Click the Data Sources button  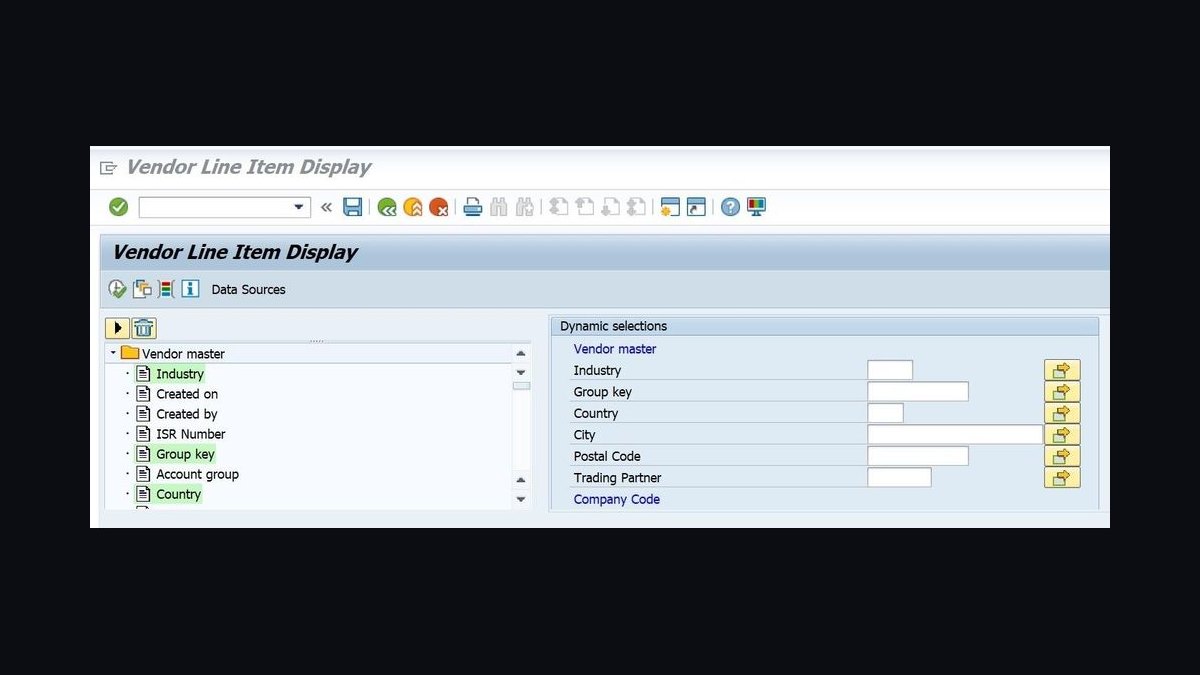click(x=248, y=290)
